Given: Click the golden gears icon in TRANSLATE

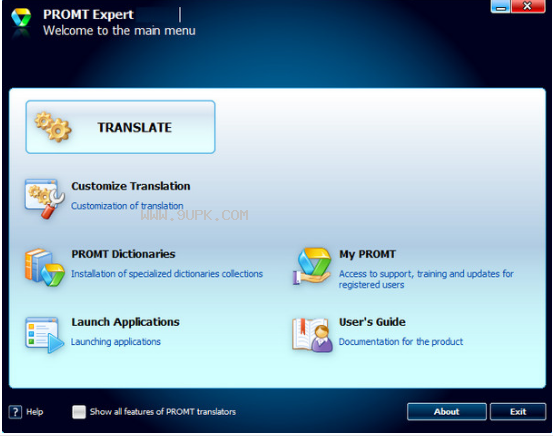Looking at the screenshot, I should [53, 127].
